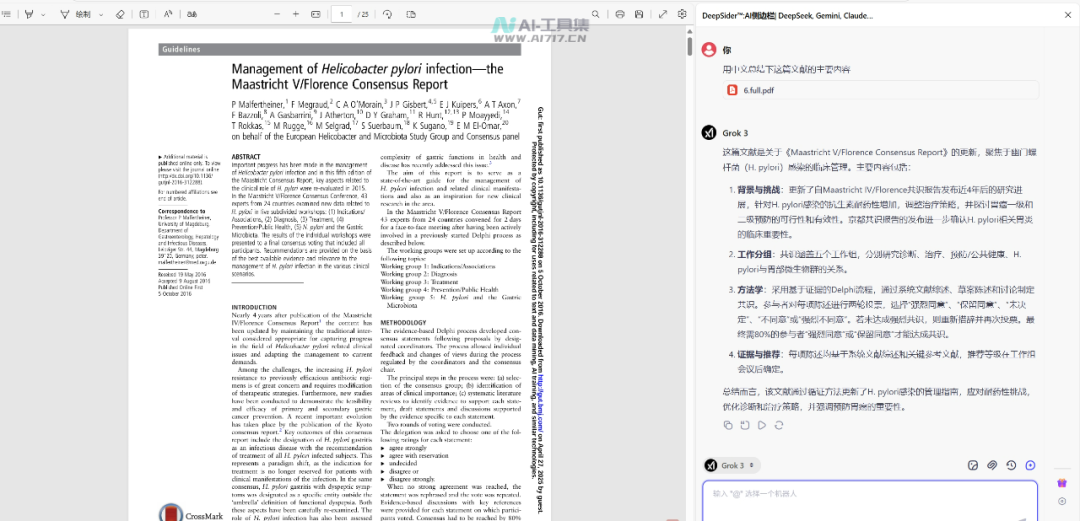1080x521 pixels.
Task: Click the page number input field
Action: (343, 15)
